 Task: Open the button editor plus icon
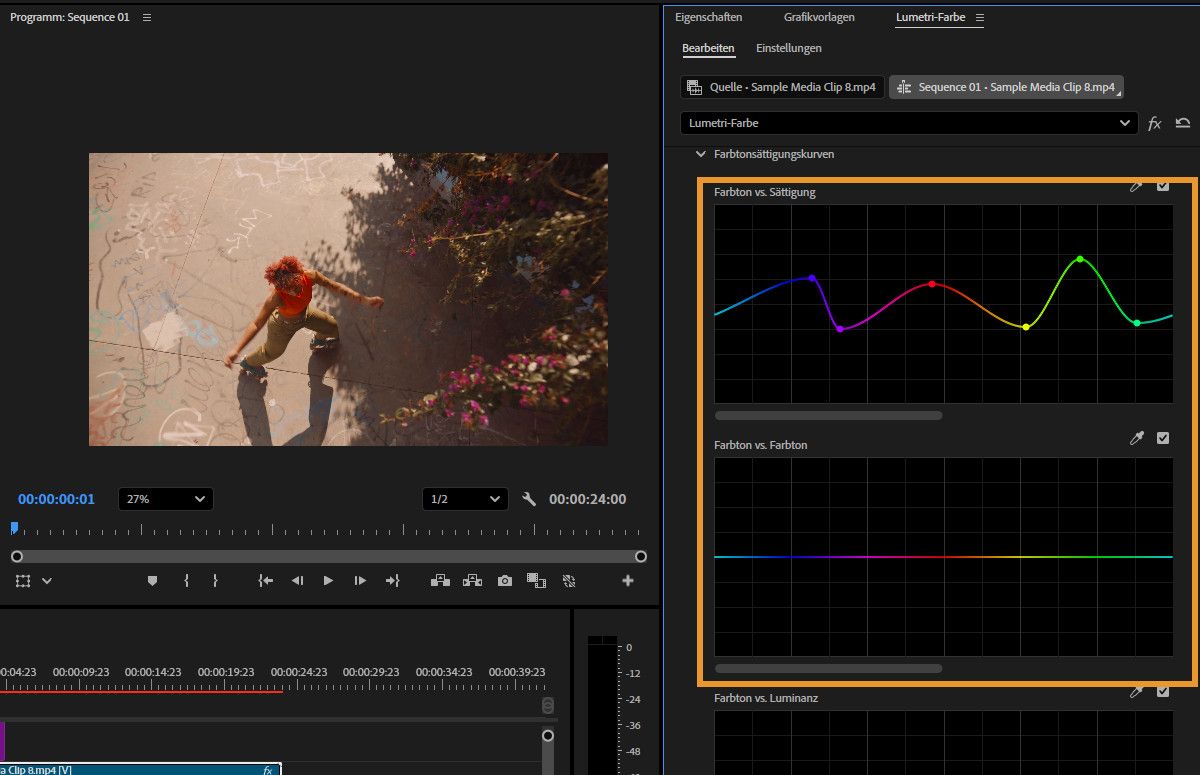point(628,581)
